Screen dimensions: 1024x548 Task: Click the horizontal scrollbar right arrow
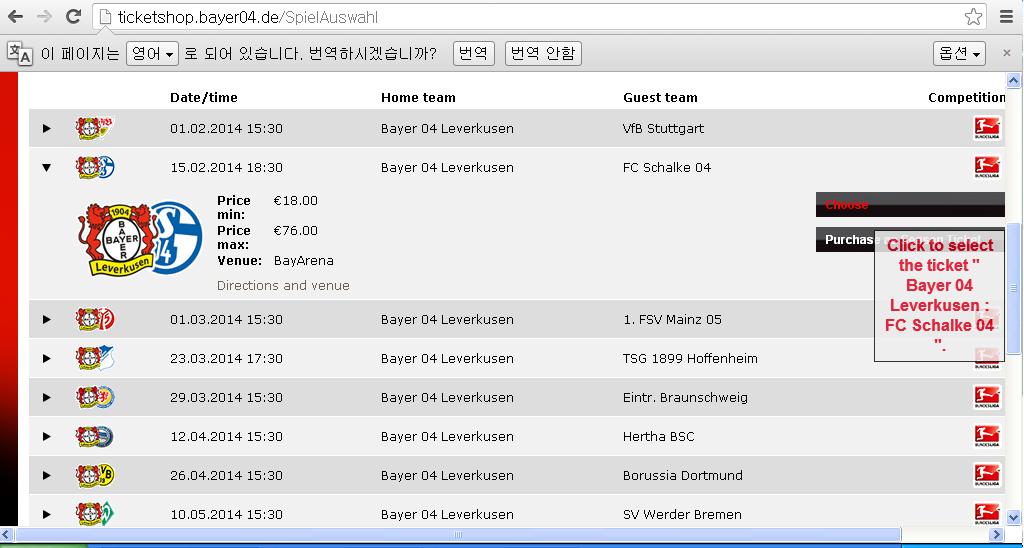[997, 535]
